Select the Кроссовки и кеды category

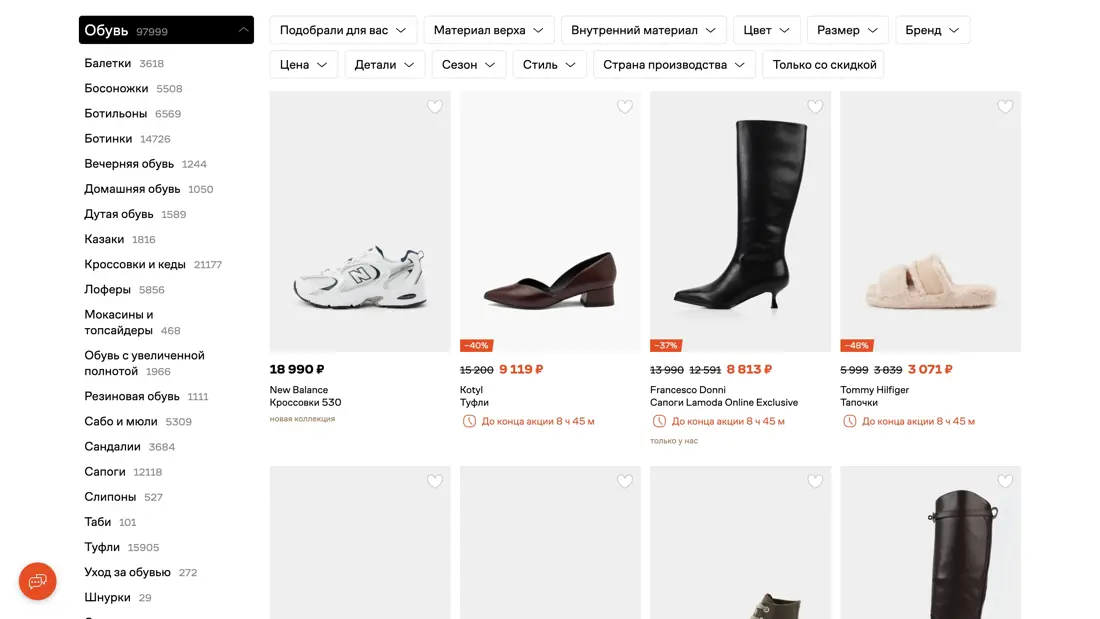(x=135, y=264)
